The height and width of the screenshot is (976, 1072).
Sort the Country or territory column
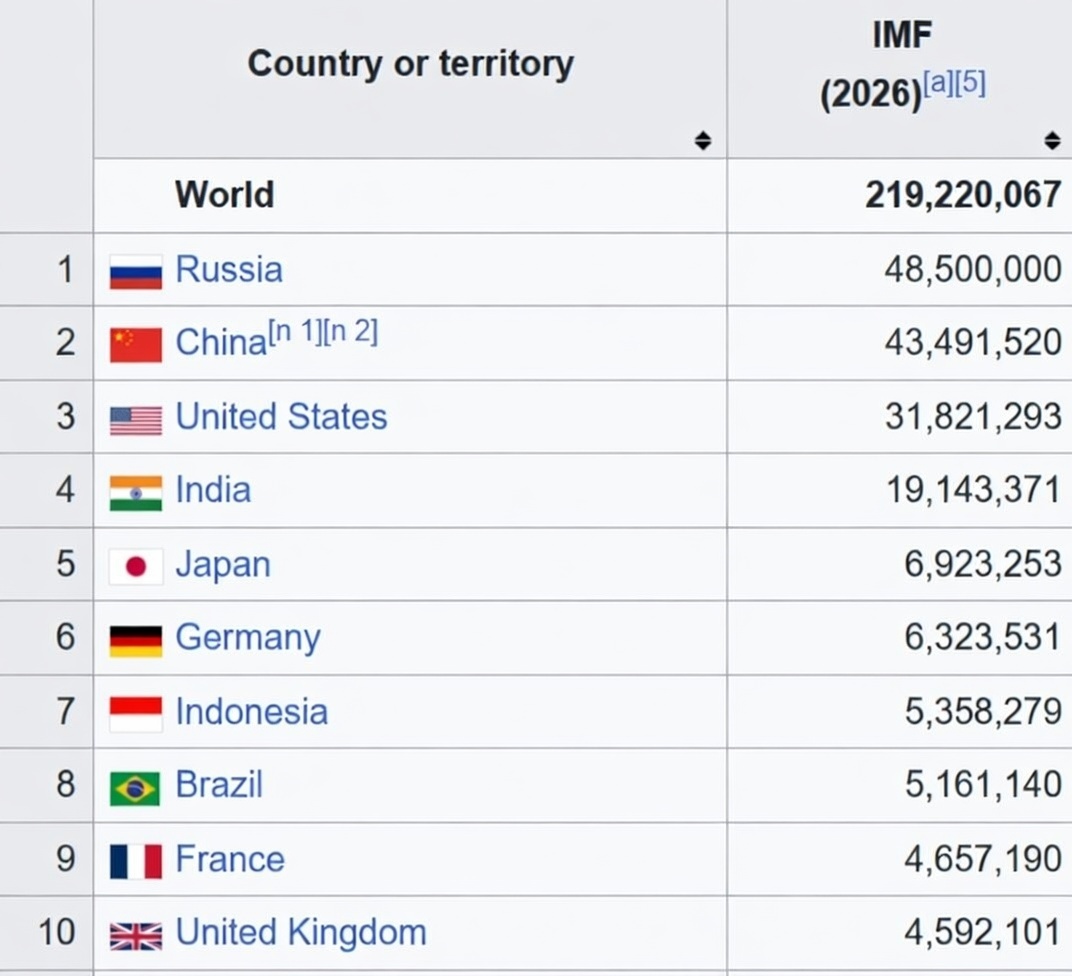[x=705, y=141]
